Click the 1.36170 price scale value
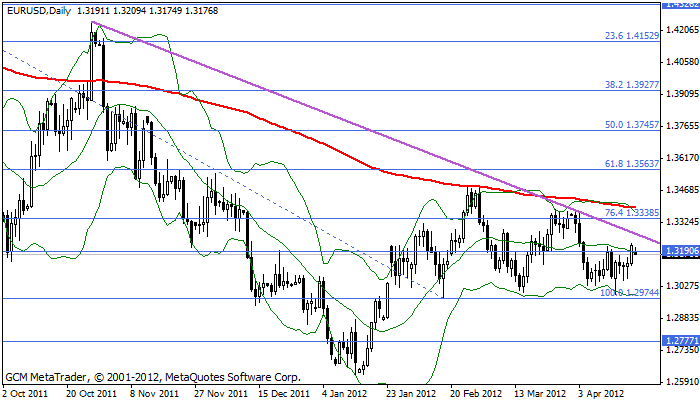Image resolution: width=700 pixels, height=402 pixels. pos(682,158)
